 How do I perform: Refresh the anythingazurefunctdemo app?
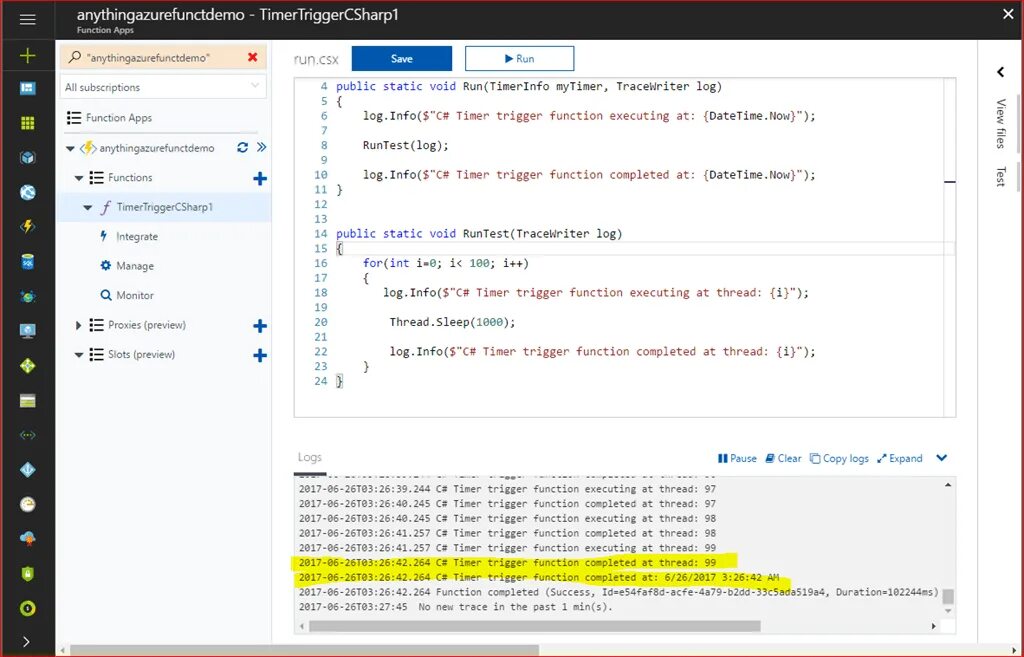[242, 148]
